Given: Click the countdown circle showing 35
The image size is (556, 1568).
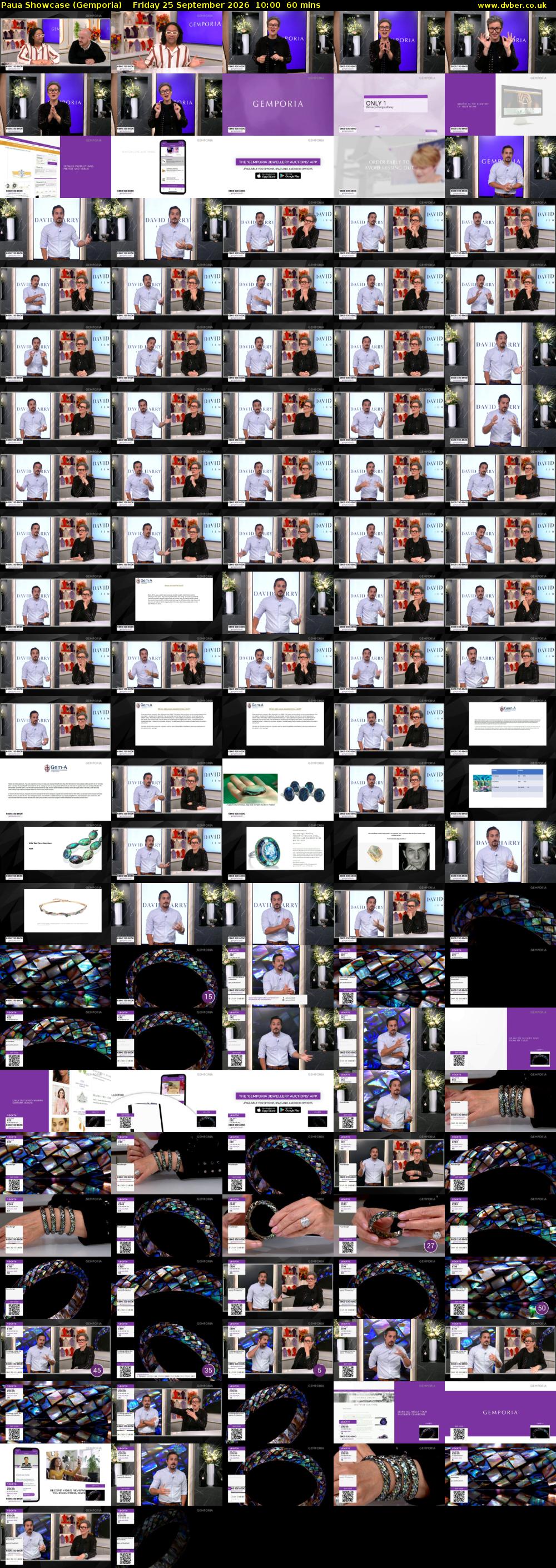Looking at the screenshot, I should coord(209,1371).
